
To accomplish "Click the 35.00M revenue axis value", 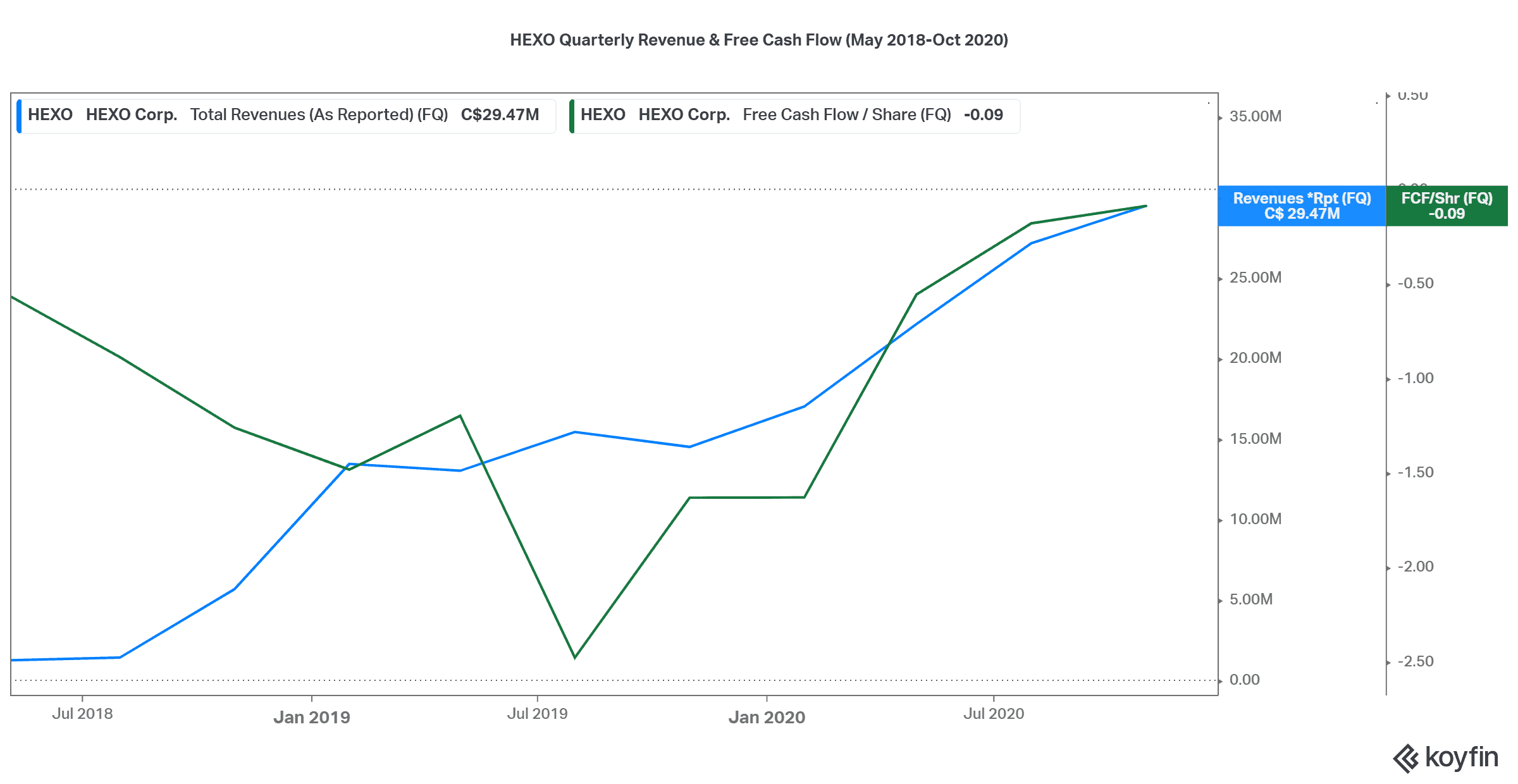I will coord(1256,116).
